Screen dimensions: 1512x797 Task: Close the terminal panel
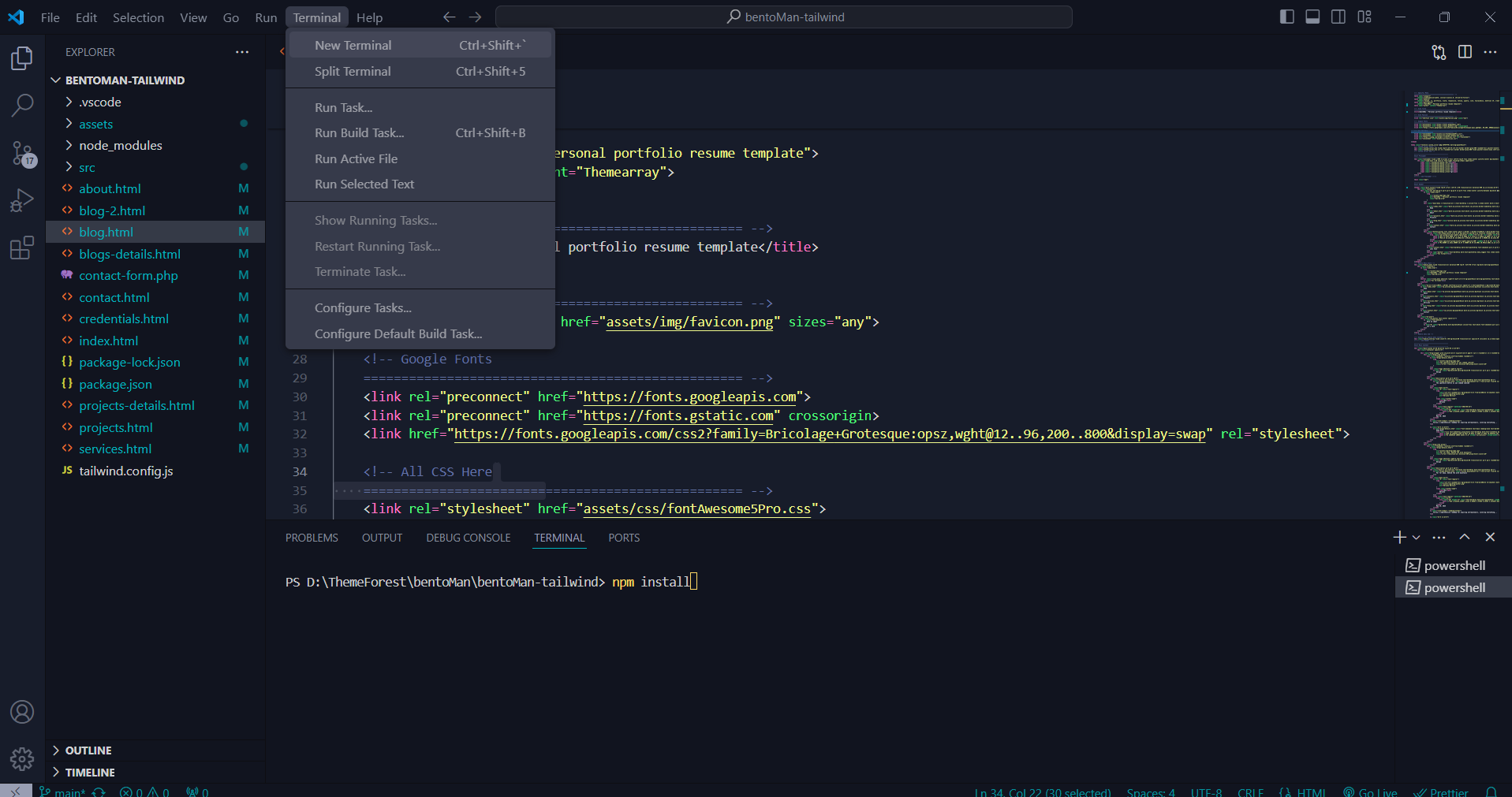tap(1490, 537)
